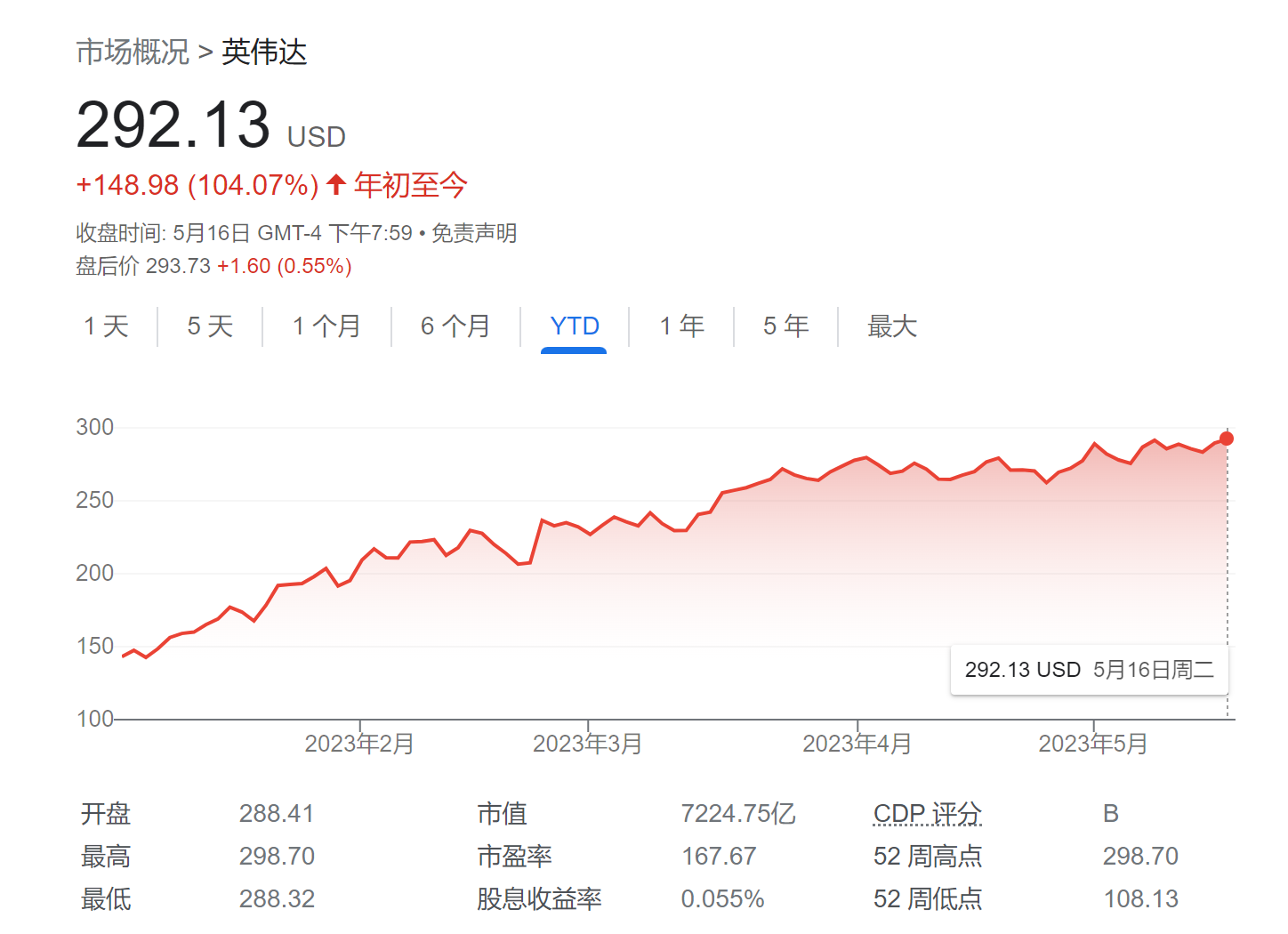Click the 收盘时间 5月16日 timestamp text

[245, 233]
